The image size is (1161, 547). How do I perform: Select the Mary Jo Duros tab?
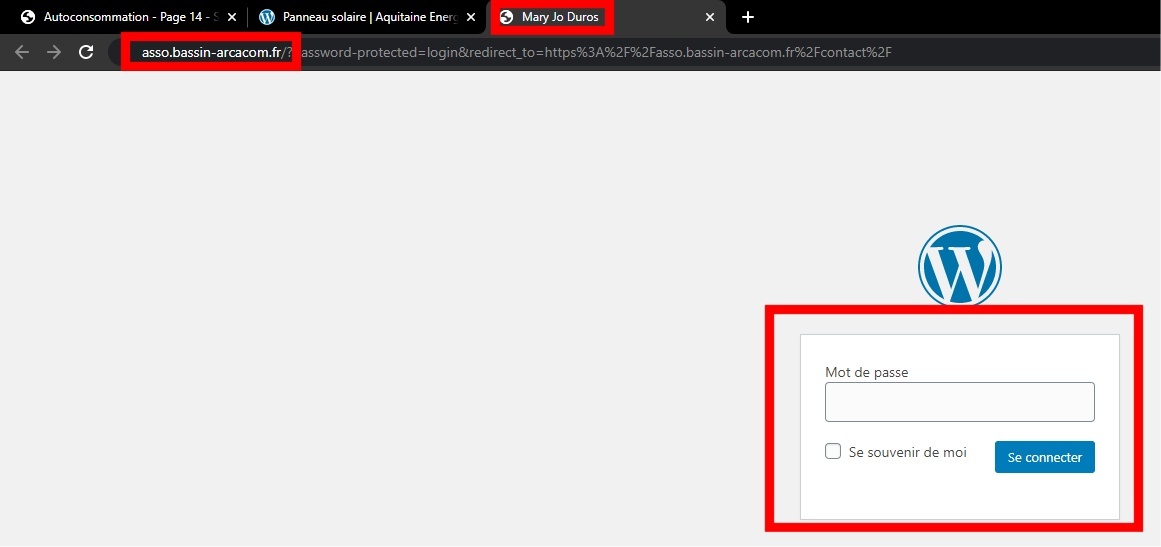click(607, 17)
